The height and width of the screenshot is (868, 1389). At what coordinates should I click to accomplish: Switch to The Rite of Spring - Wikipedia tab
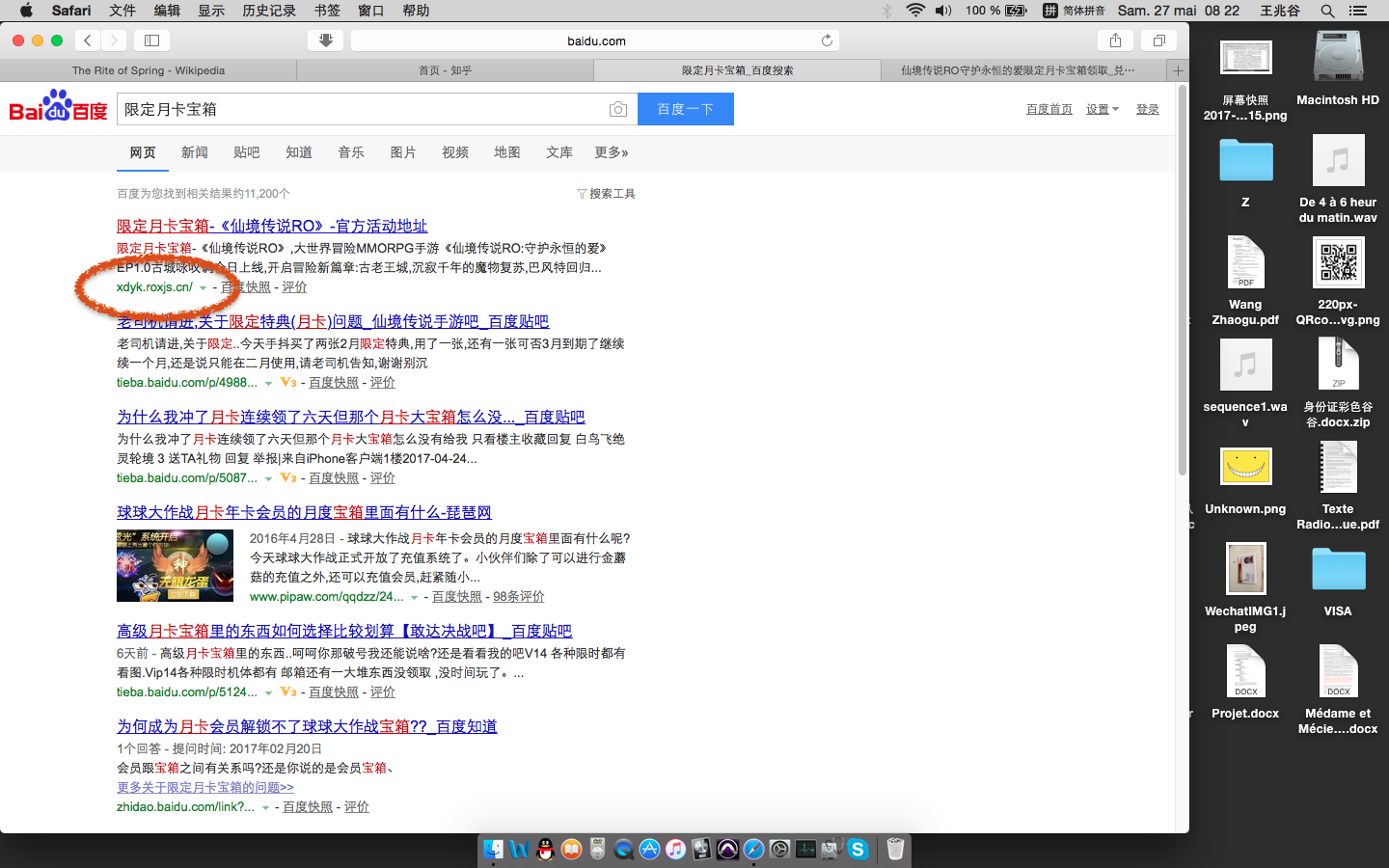149,70
